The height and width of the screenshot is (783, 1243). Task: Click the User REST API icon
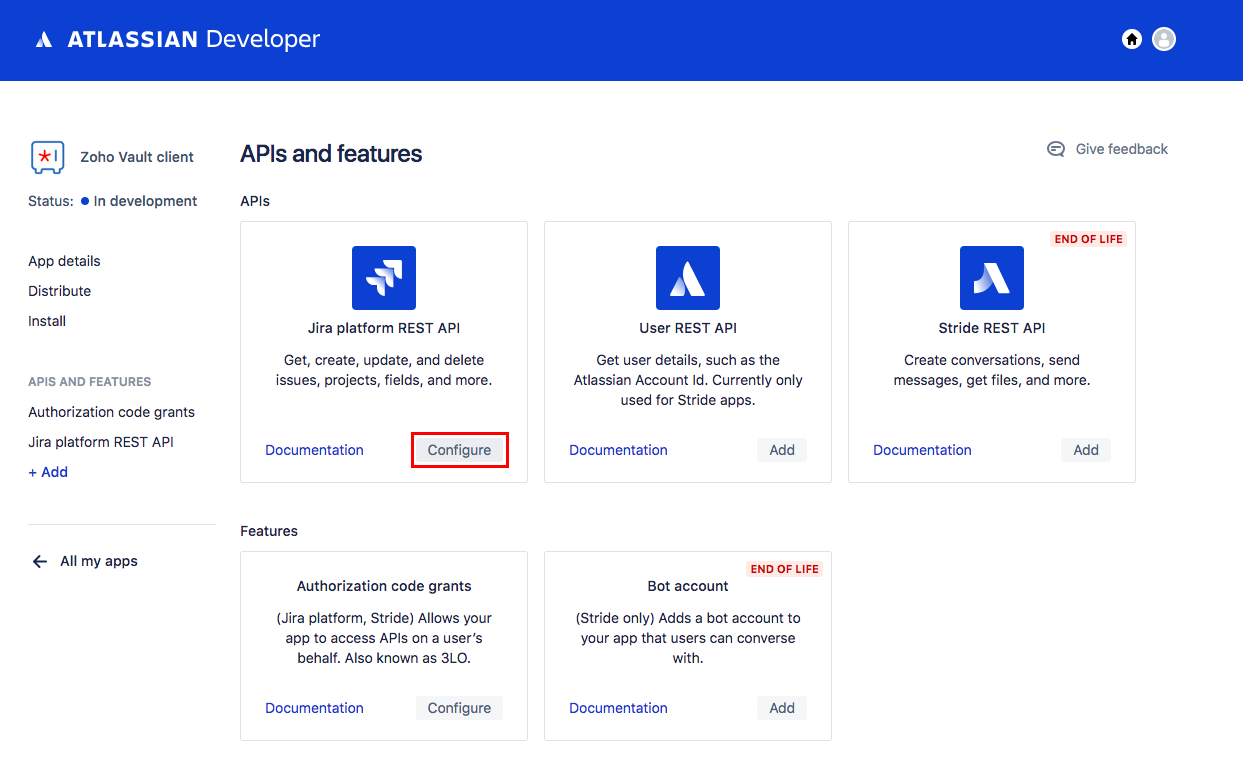(x=688, y=278)
